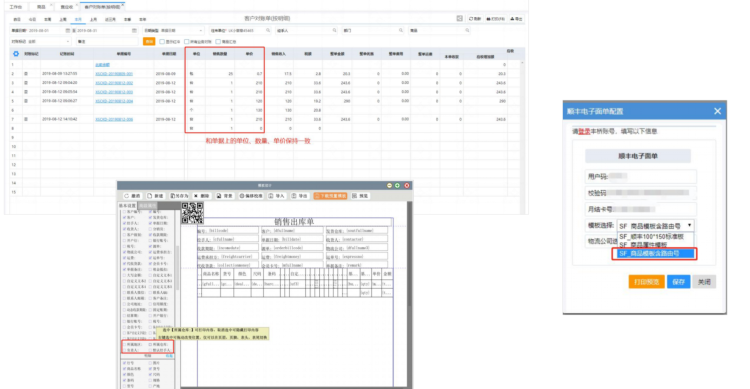
Task: Click the mark icon in row 7
Action: tap(26, 119)
